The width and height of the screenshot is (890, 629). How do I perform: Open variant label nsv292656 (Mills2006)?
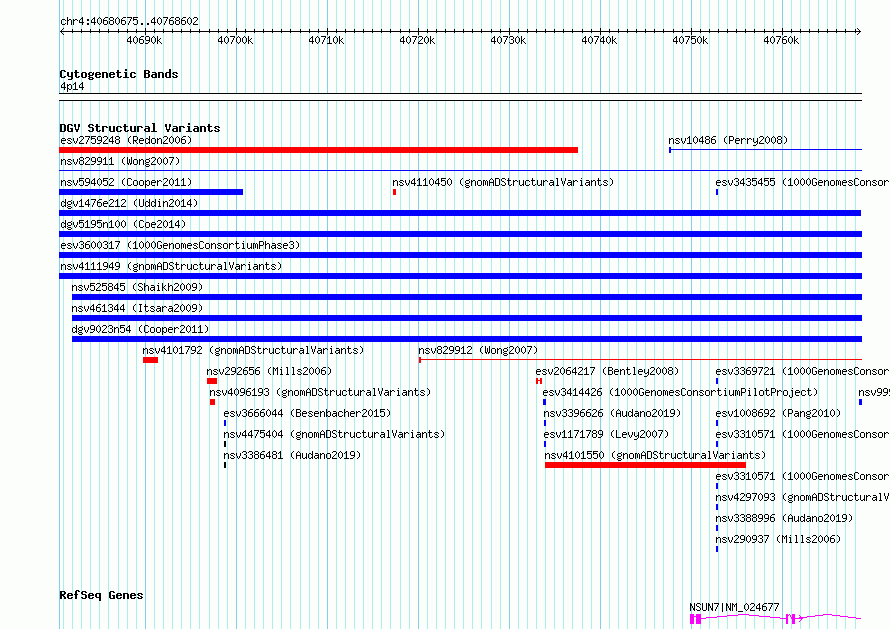pyautogui.click(x=269, y=371)
